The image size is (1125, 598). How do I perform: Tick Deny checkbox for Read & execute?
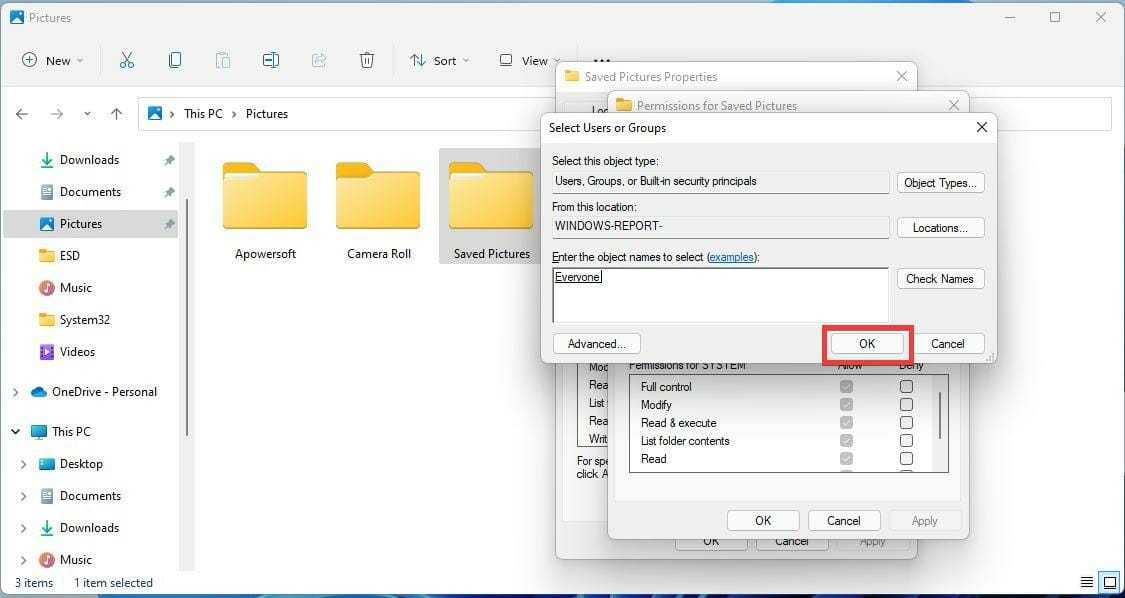(906, 423)
